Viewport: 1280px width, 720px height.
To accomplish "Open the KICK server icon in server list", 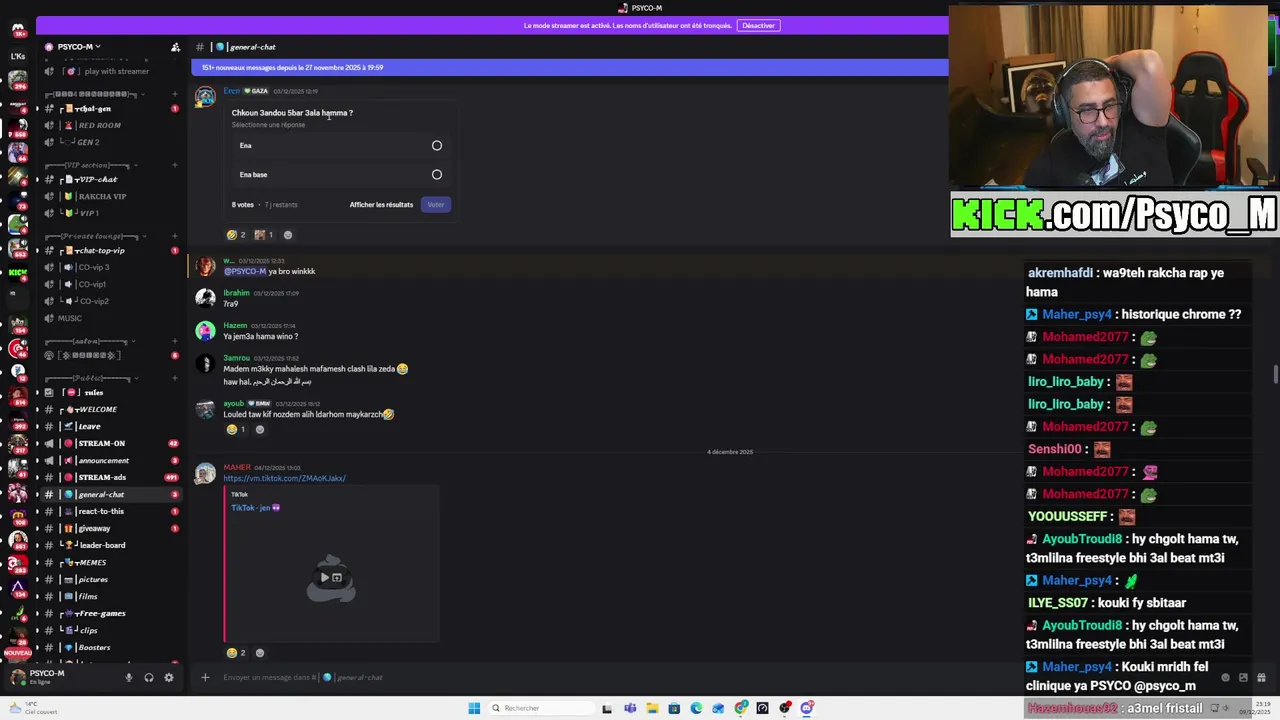I will tap(17, 272).
